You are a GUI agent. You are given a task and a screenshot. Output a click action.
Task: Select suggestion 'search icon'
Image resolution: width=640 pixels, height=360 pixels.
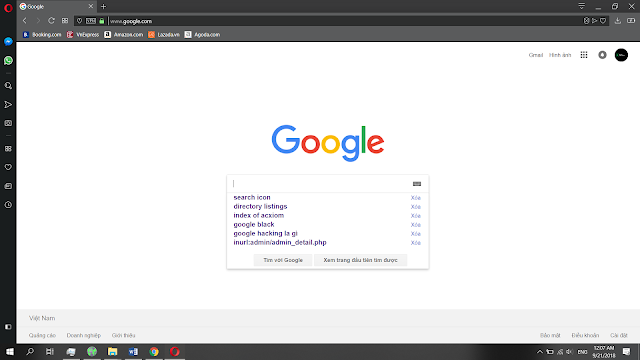coord(252,197)
